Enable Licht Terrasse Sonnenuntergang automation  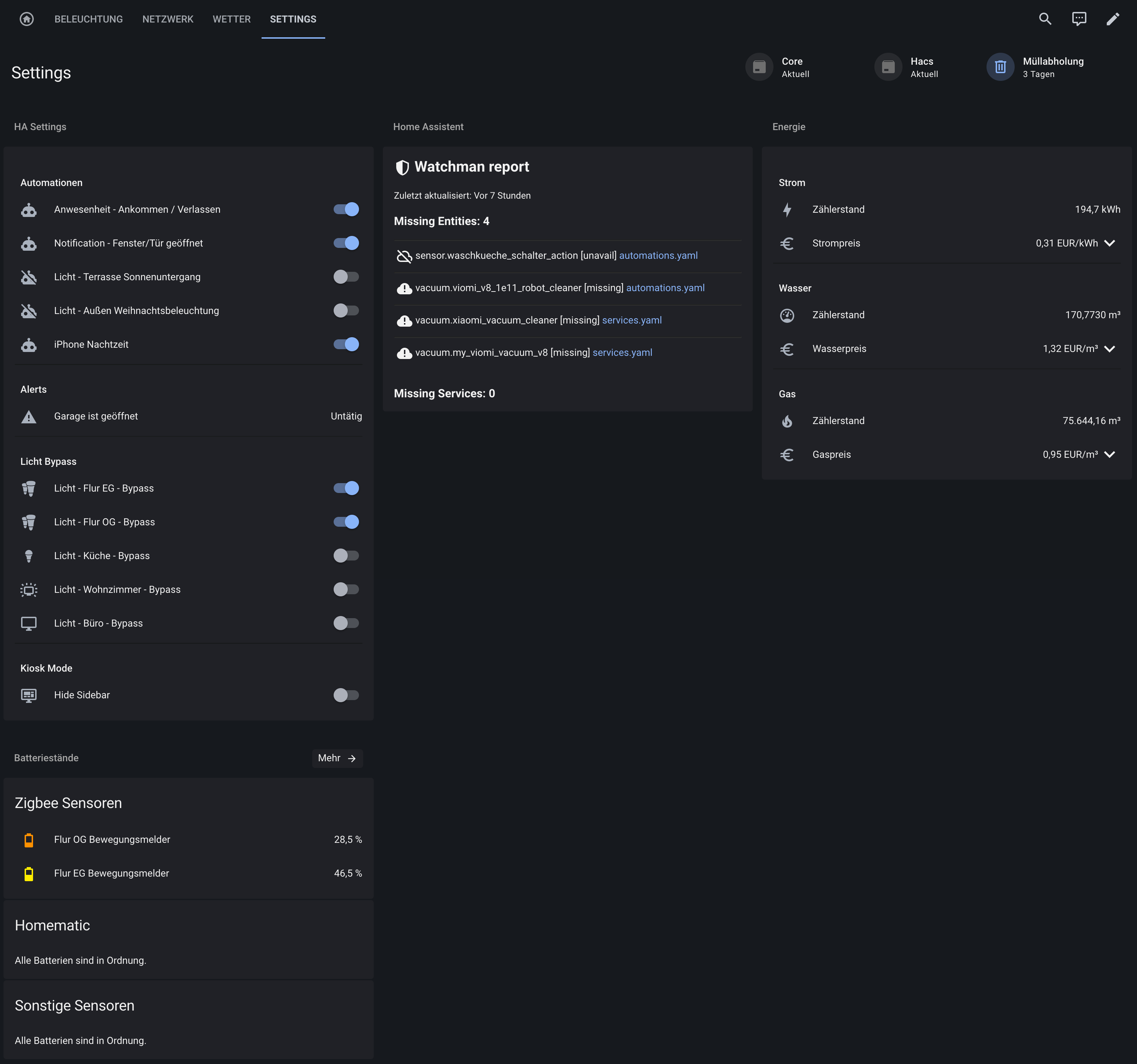346,277
